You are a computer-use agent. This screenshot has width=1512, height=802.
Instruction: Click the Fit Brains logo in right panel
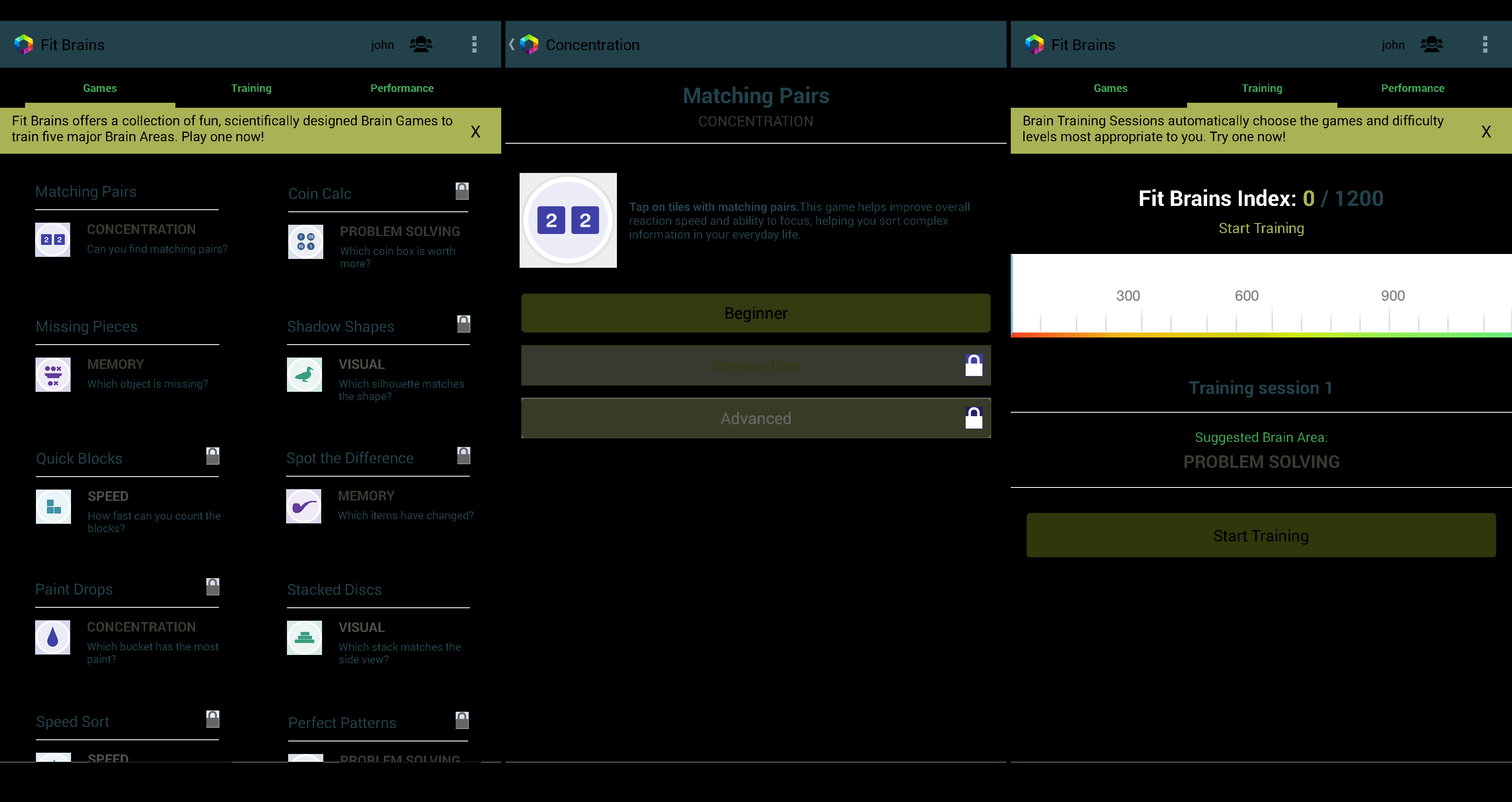pyautogui.click(x=1035, y=45)
